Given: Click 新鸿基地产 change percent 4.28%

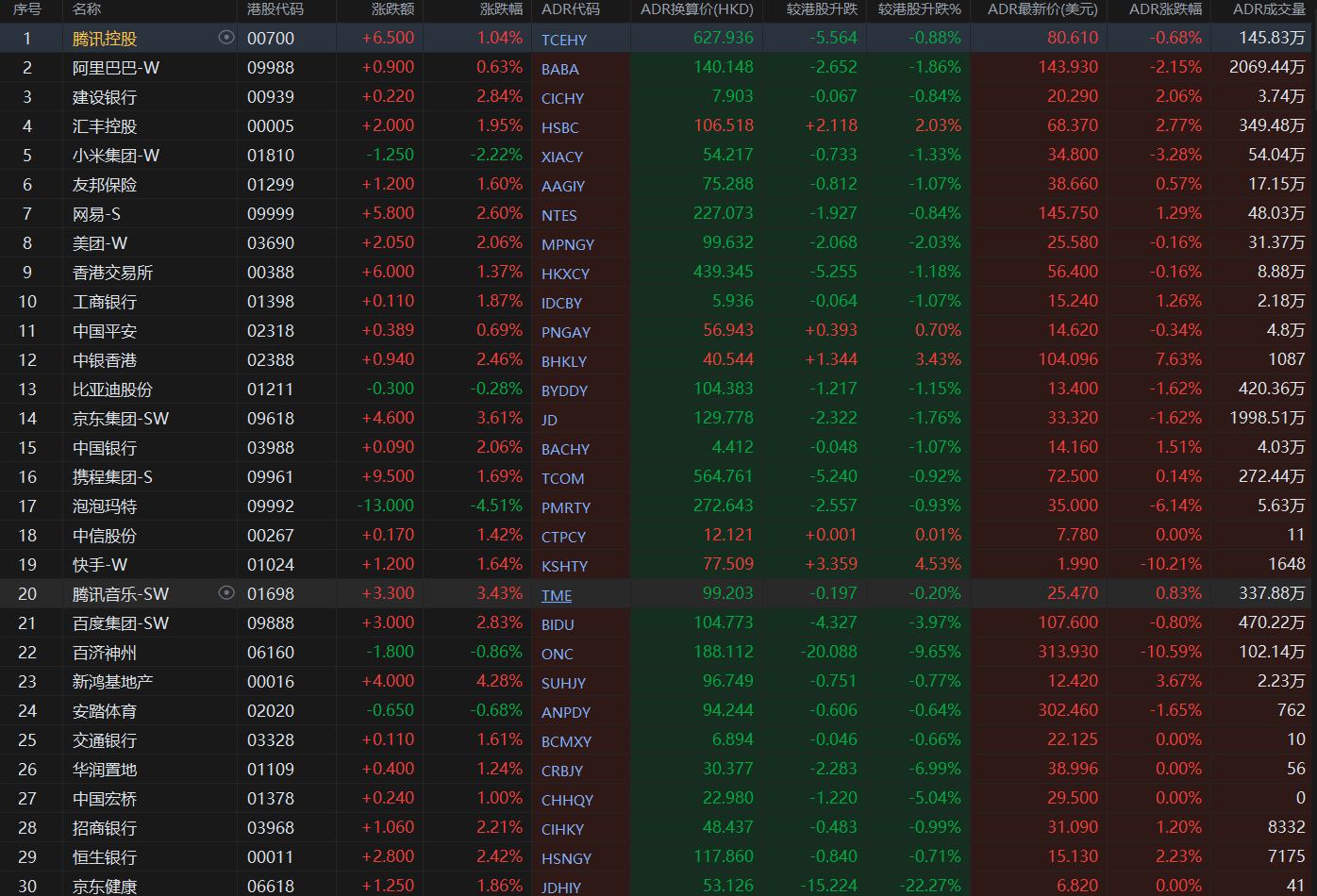Looking at the screenshot, I should click(500, 681).
